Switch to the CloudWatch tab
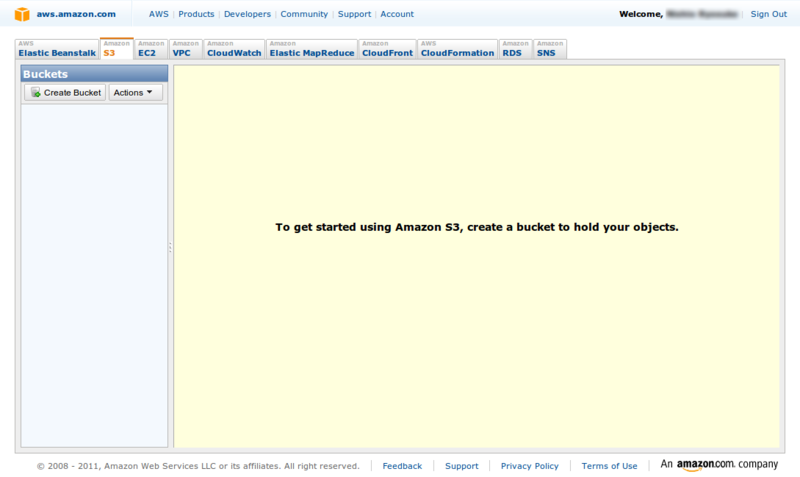Screen dimensions: 800x477 click(x=234, y=49)
